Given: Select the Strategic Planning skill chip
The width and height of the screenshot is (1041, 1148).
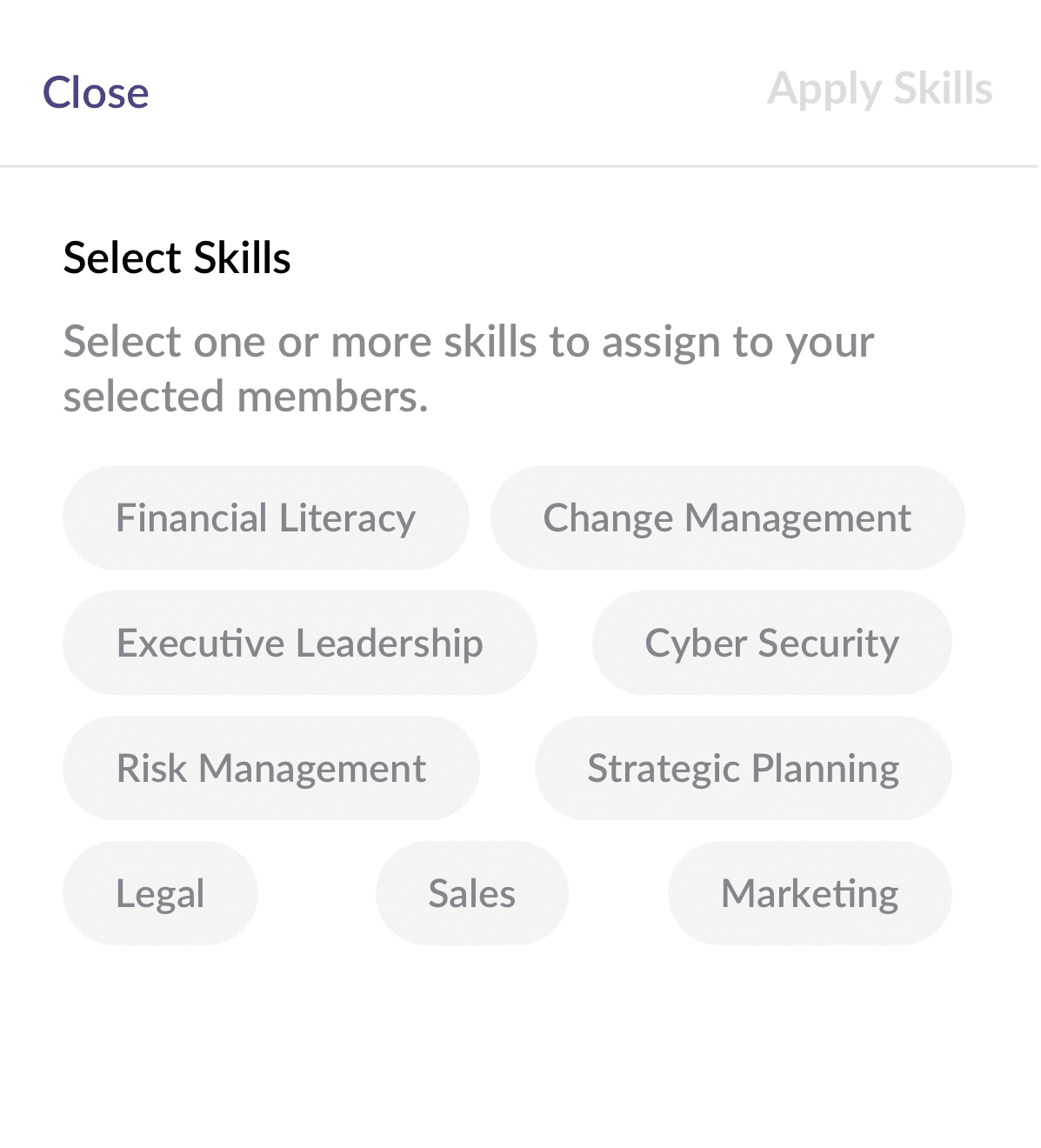Looking at the screenshot, I should [x=743, y=768].
